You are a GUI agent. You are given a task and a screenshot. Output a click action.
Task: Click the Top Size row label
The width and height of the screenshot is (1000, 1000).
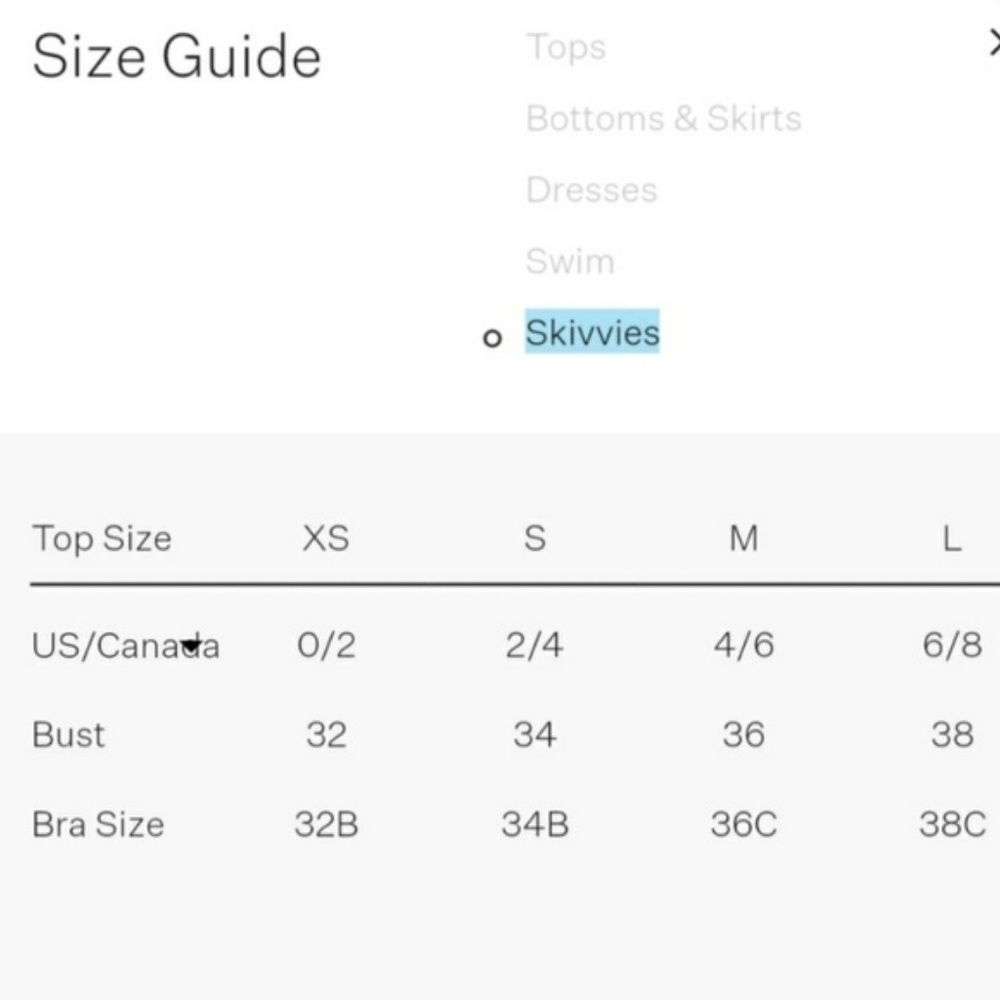click(102, 539)
